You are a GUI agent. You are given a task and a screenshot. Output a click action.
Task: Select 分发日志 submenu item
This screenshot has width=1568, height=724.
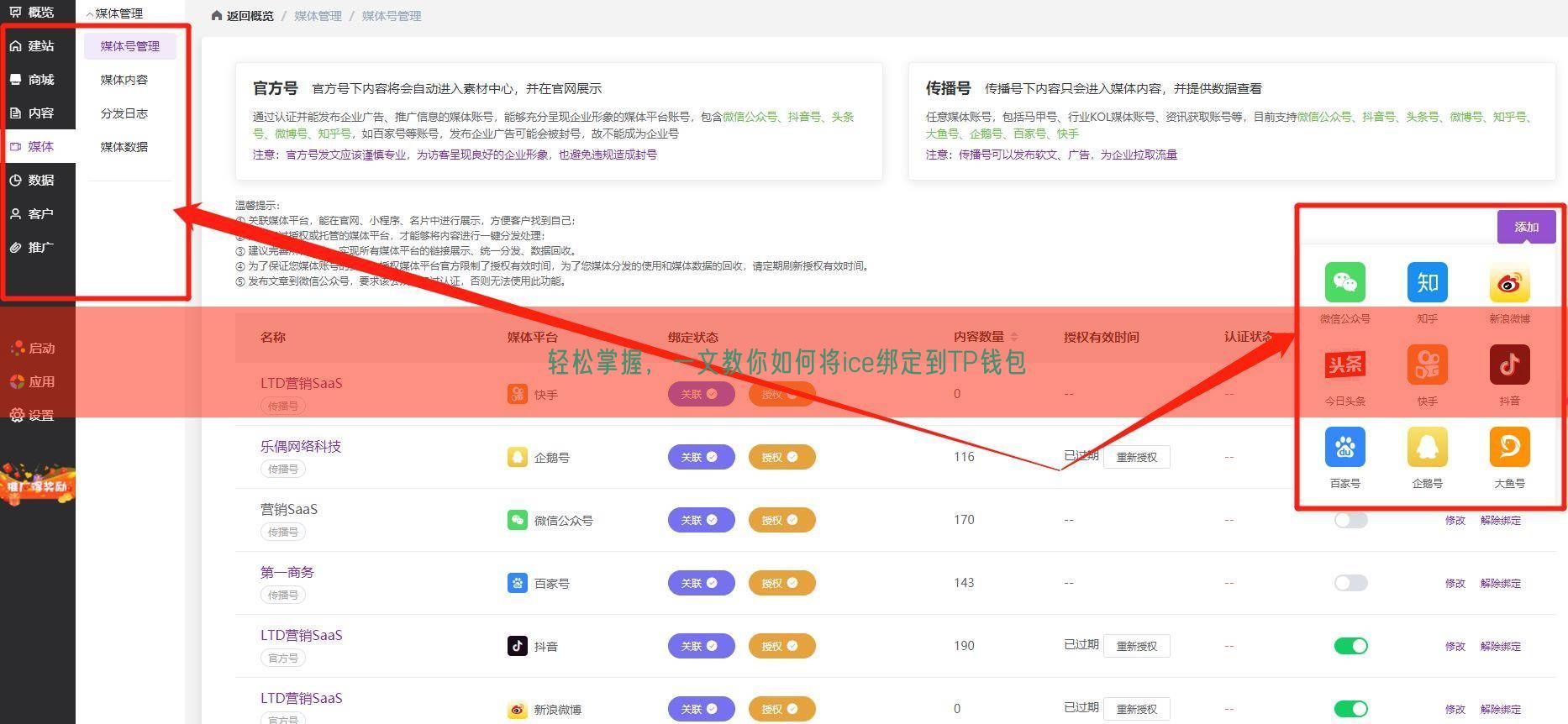tap(124, 113)
